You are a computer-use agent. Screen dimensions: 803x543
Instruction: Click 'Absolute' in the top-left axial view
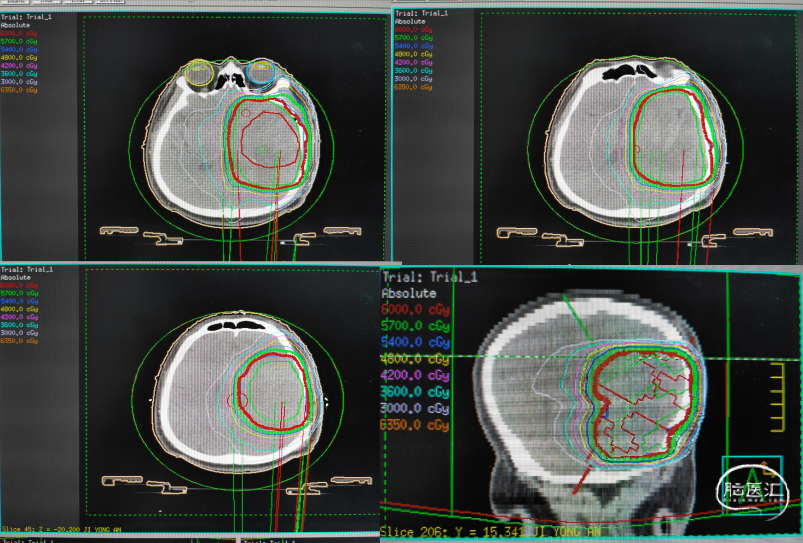tap(15, 25)
